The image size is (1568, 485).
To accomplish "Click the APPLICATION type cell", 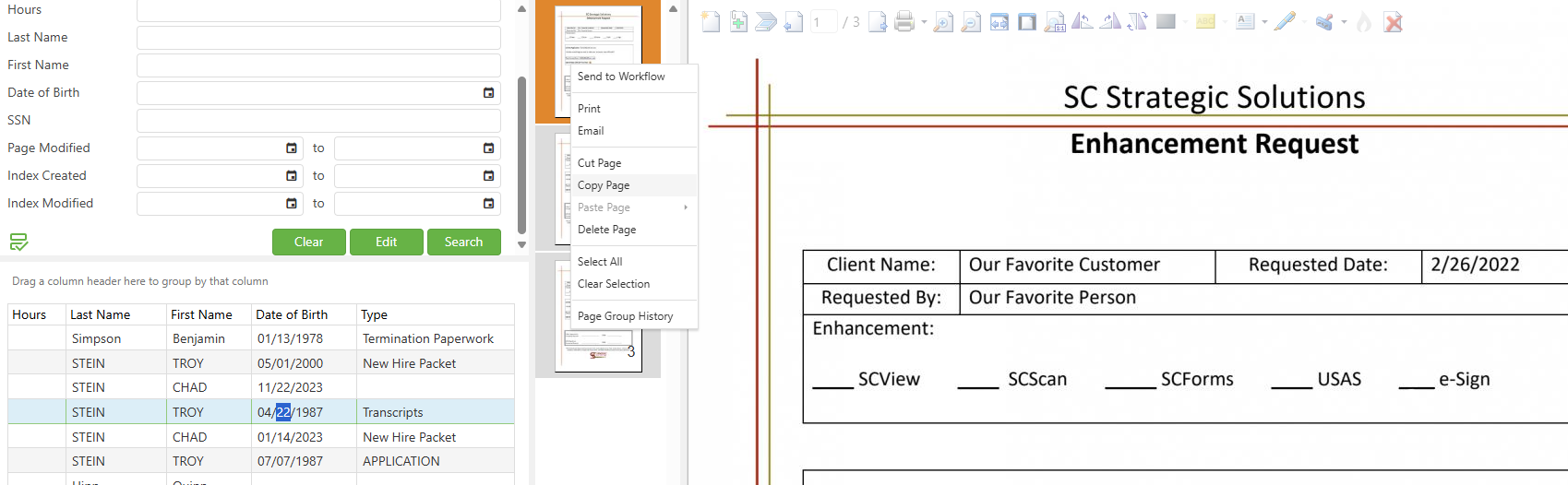I will click(x=401, y=461).
